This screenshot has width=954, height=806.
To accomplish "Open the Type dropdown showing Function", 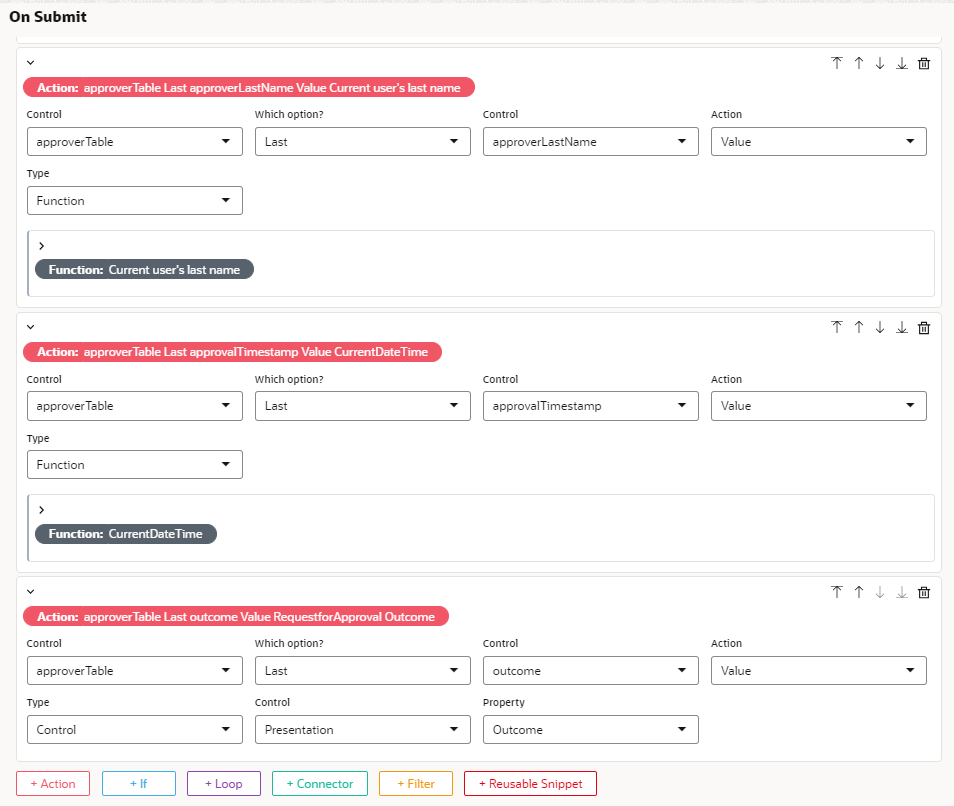I will 134,200.
